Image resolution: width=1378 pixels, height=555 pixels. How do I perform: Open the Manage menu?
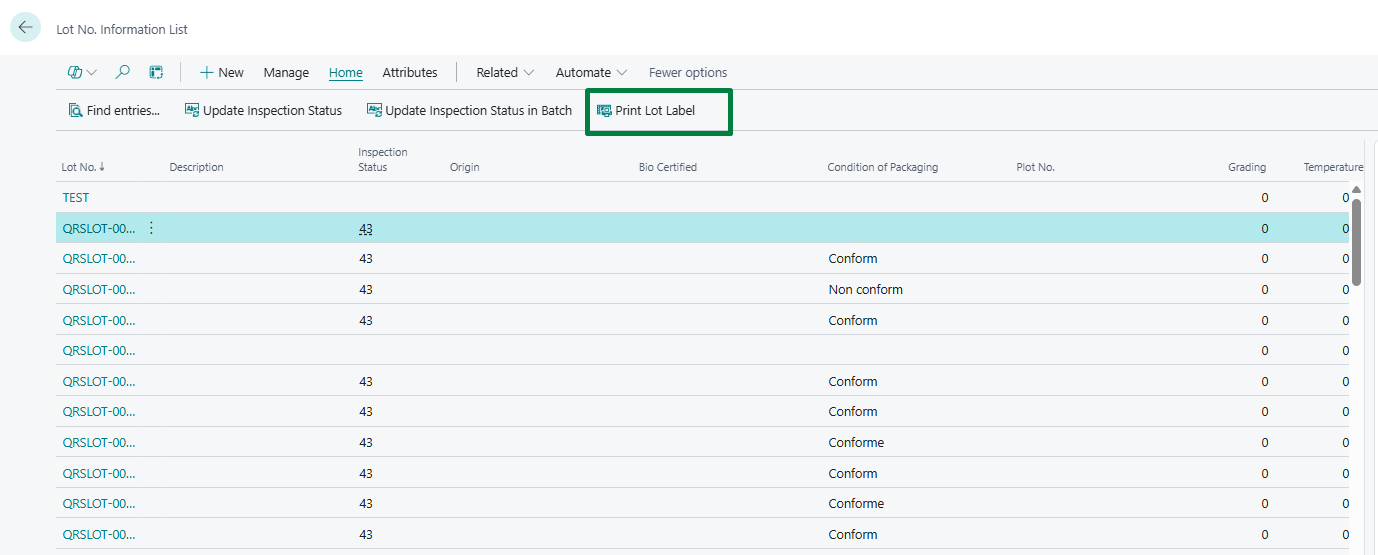pyautogui.click(x=286, y=72)
